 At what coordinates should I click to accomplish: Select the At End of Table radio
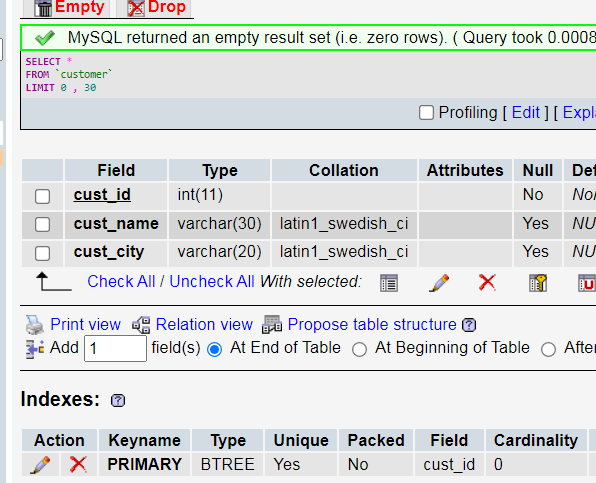214,349
